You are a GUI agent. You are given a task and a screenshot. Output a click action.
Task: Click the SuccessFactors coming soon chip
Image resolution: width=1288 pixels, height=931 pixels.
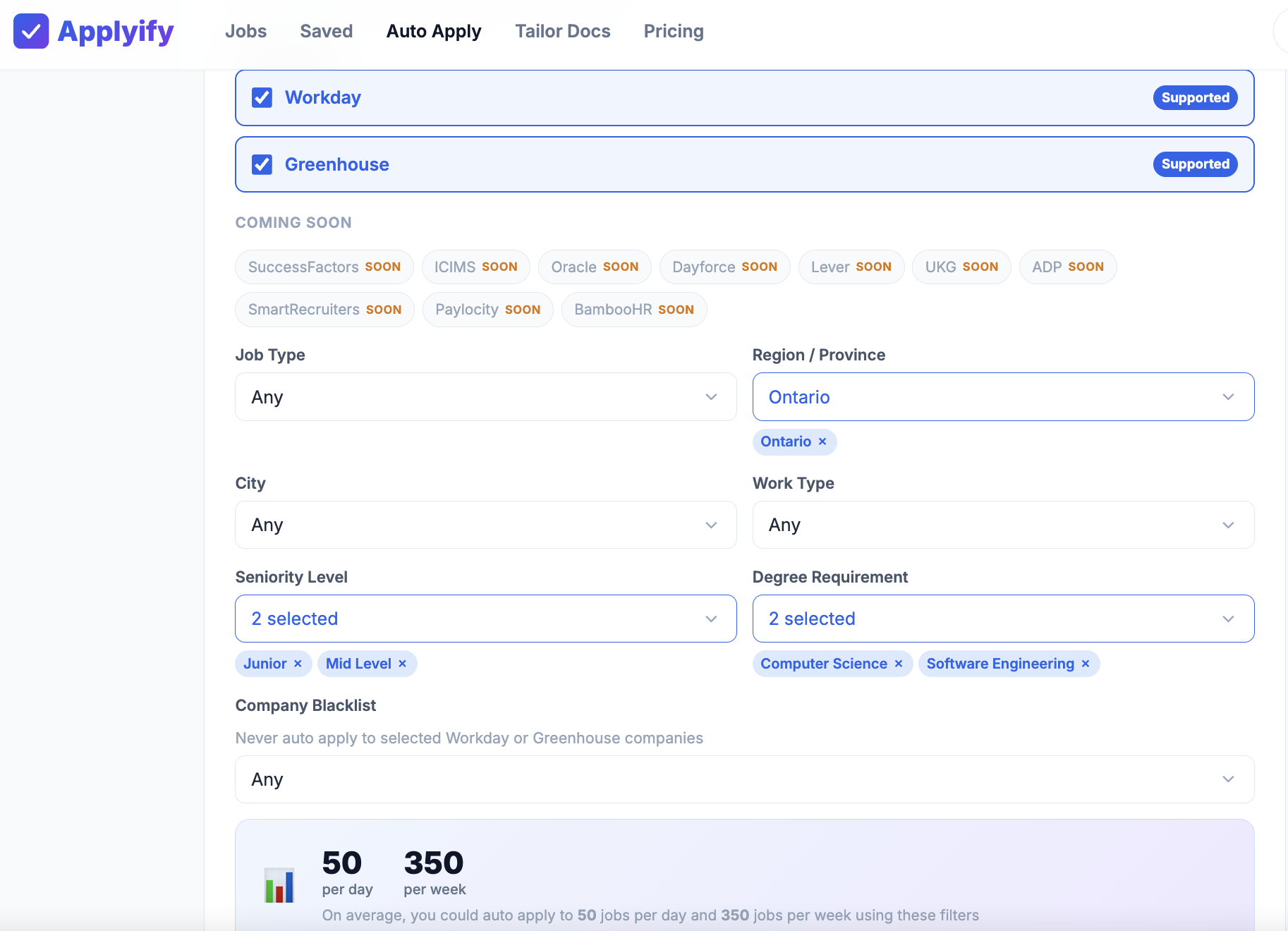tap(324, 267)
